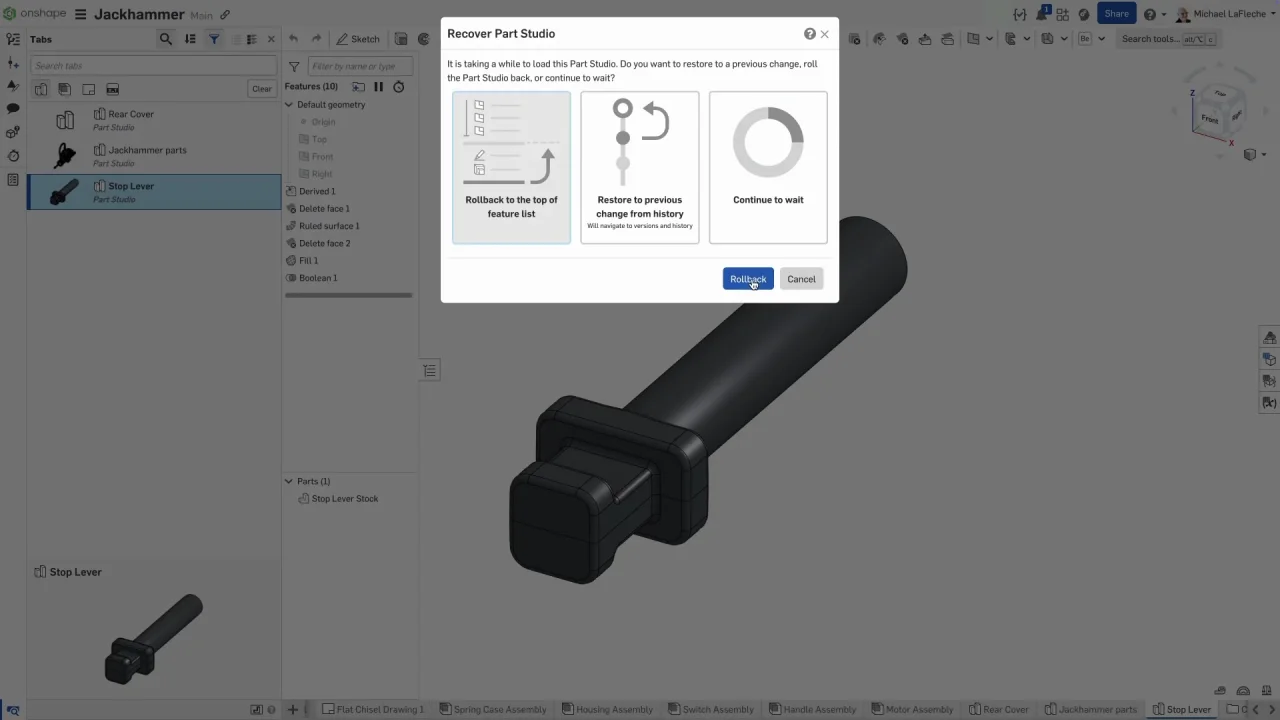Collapse the Default geometry tree group
Viewport: 1280px width, 720px height.
tap(289, 105)
